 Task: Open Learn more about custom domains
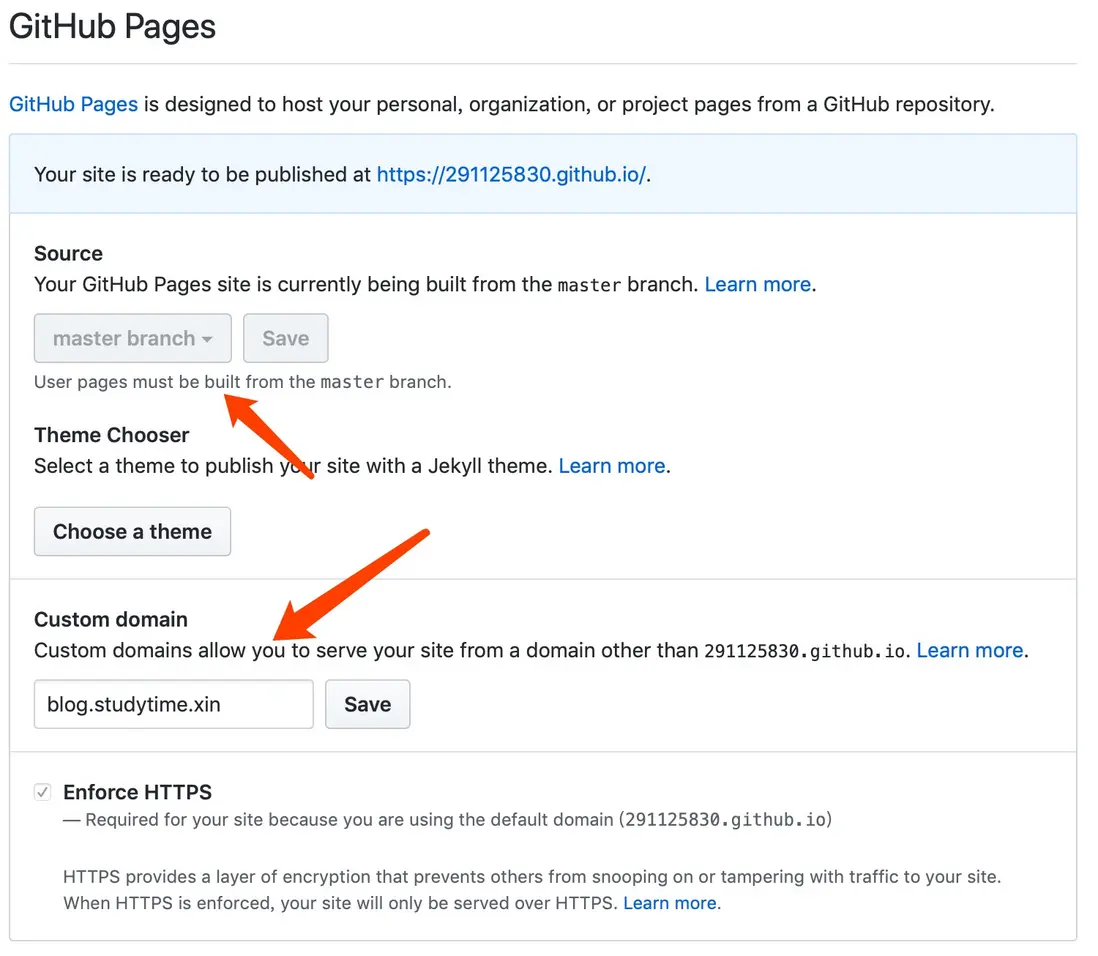click(969, 651)
